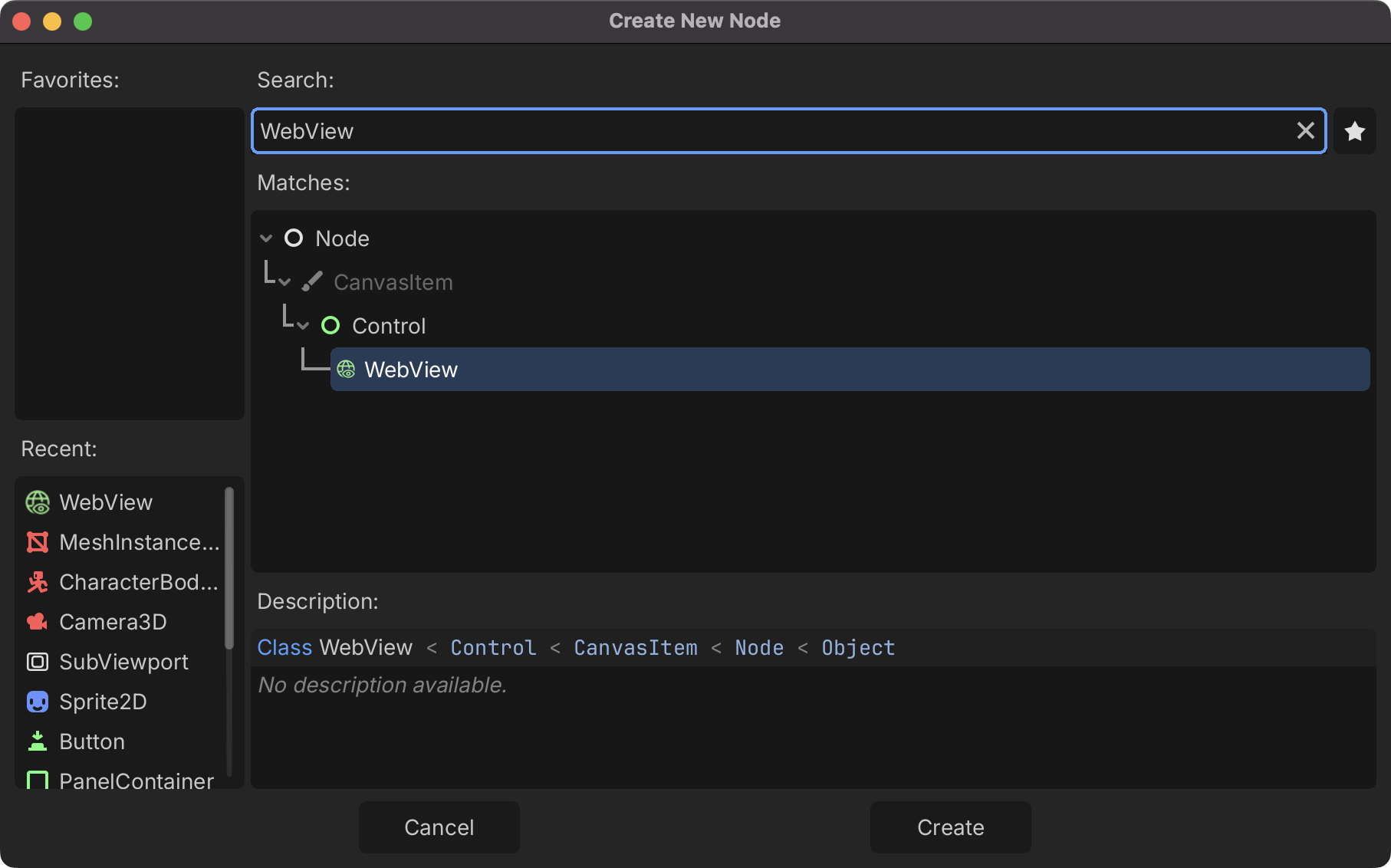Collapse the Control branch chevron
The image size is (1391, 868).
point(303,326)
